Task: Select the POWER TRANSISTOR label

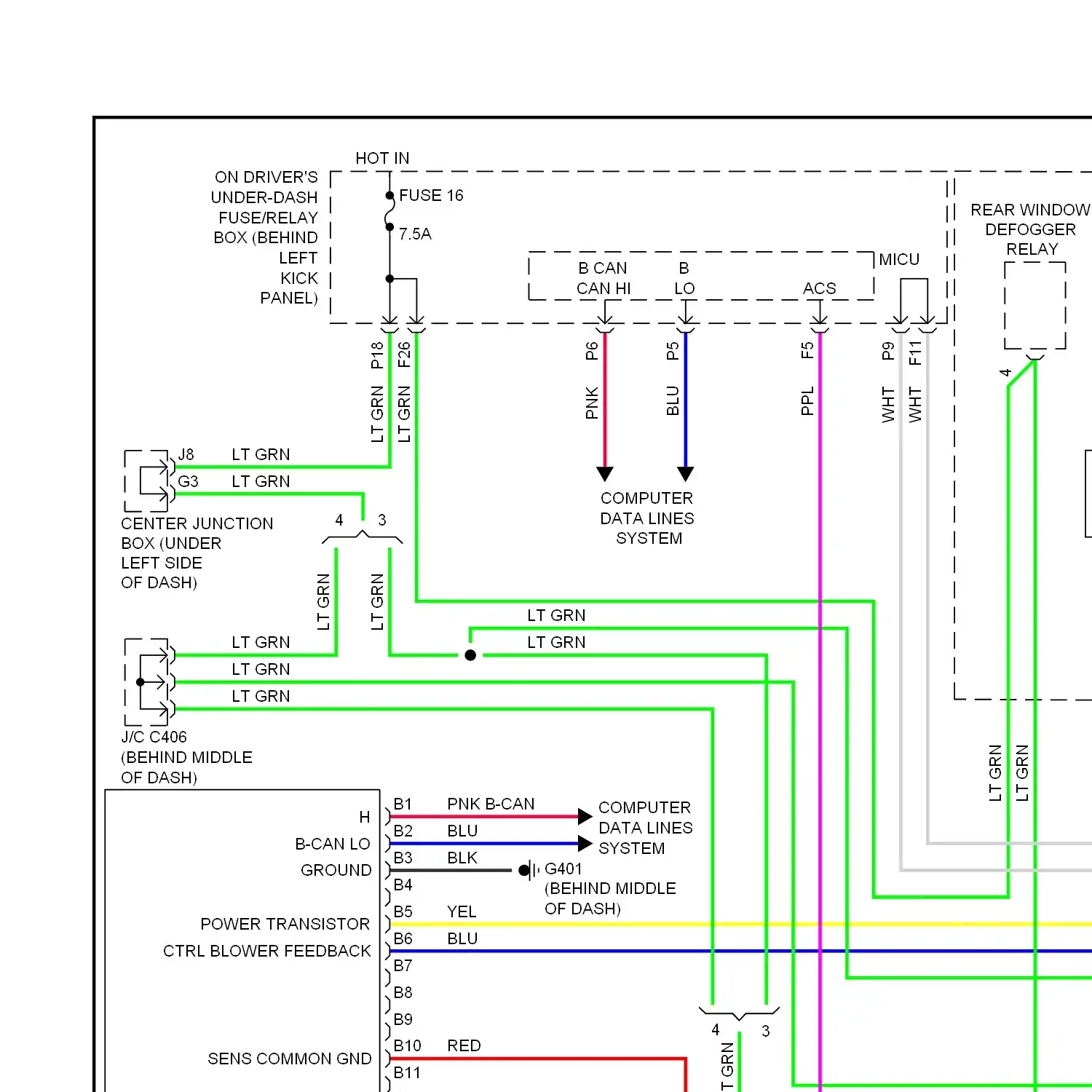Action: tap(285, 924)
